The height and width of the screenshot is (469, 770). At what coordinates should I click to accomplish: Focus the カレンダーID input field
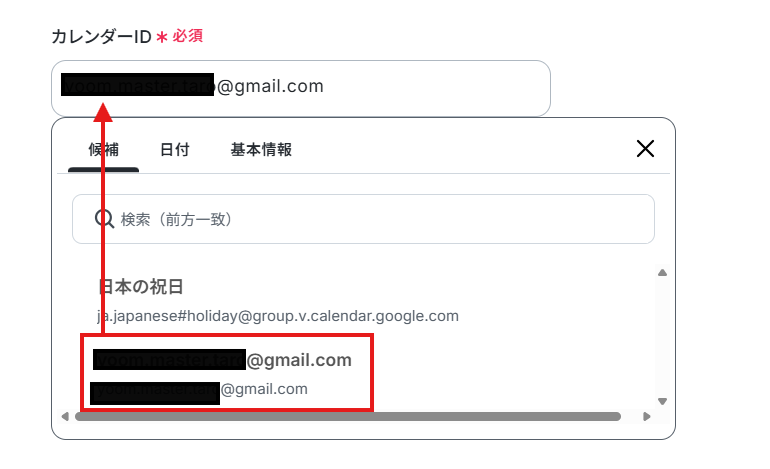tap(301, 88)
